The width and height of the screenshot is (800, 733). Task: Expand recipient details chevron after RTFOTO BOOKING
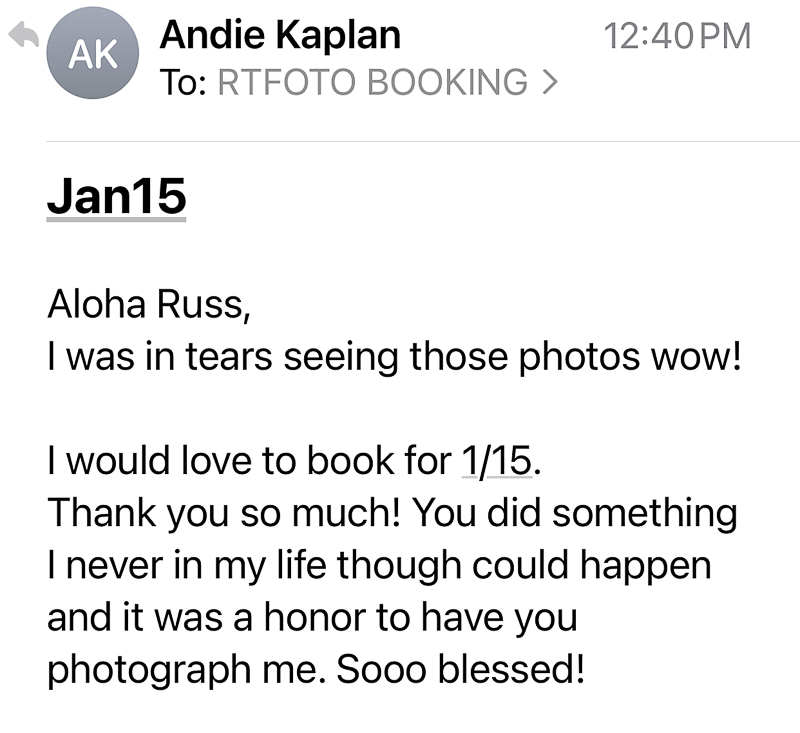550,82
